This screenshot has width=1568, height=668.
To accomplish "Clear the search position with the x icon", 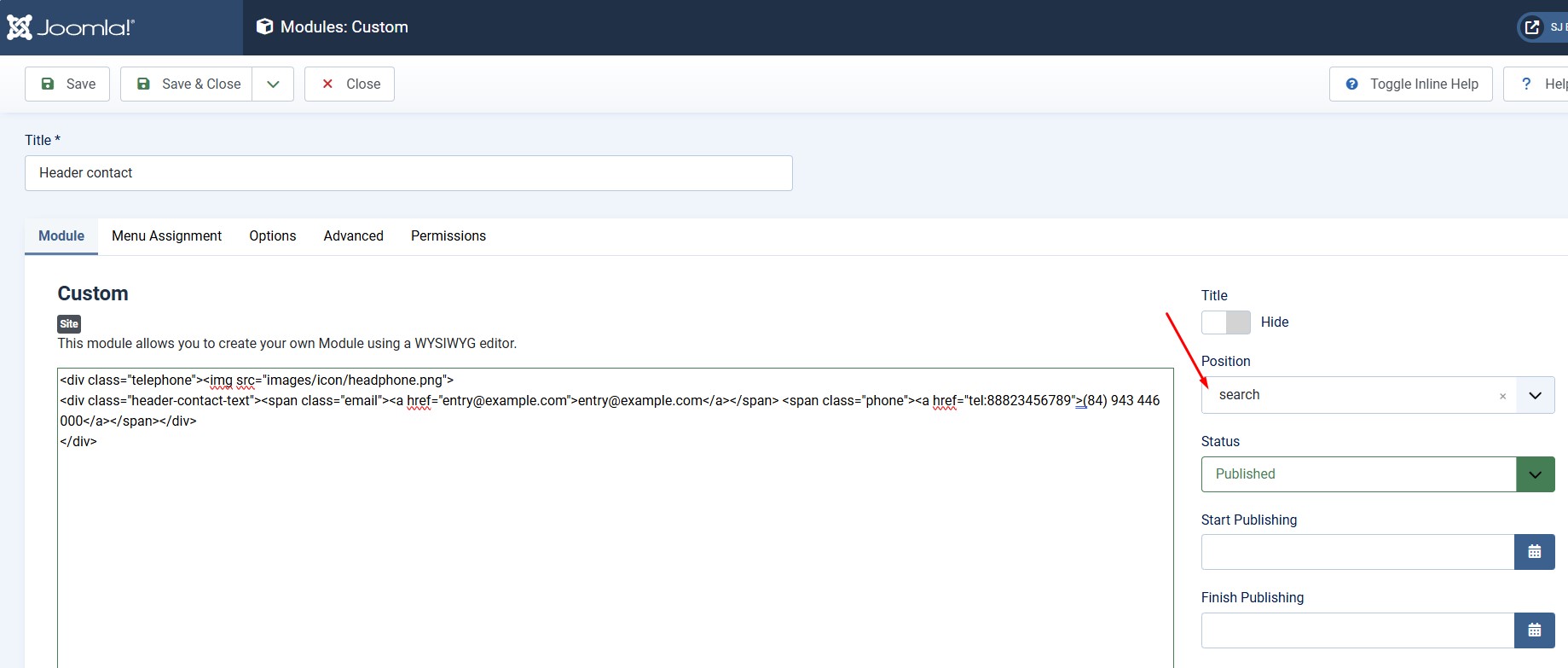I will 1502,396.
